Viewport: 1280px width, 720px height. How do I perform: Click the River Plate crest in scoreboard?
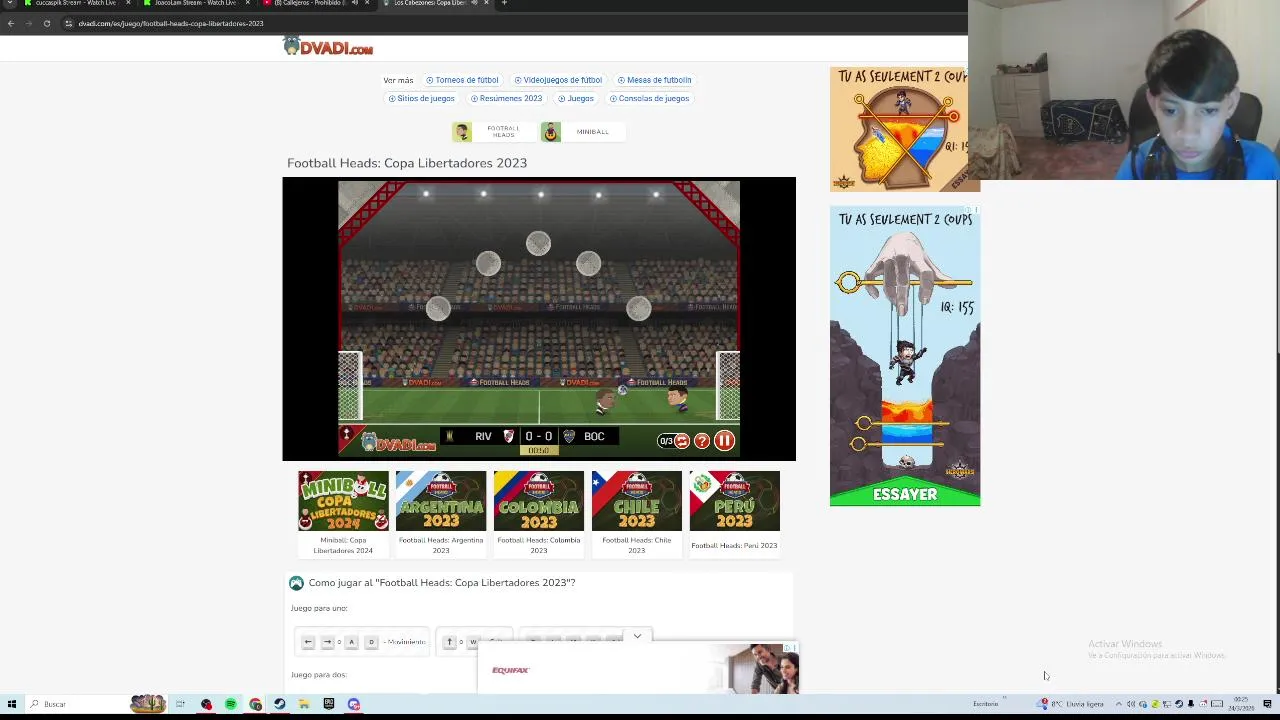pyautogui.click(x=508, y=436)
